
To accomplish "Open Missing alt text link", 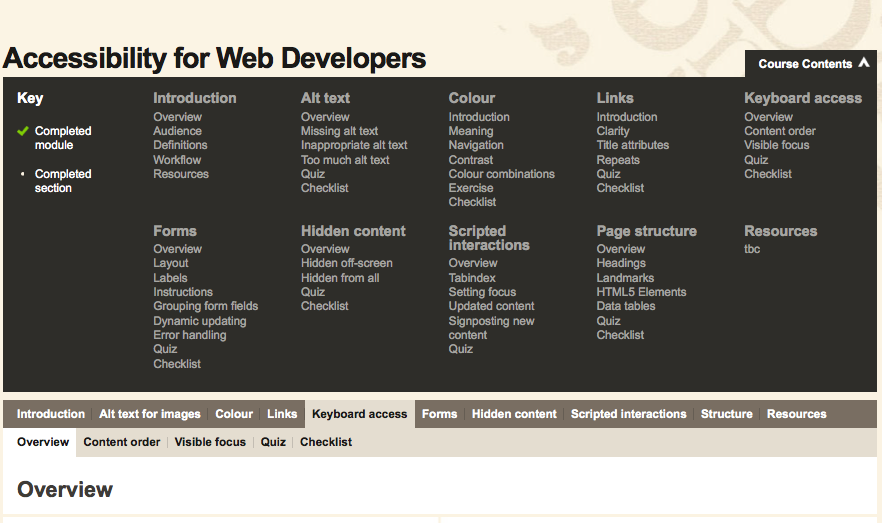I will 339,131.
